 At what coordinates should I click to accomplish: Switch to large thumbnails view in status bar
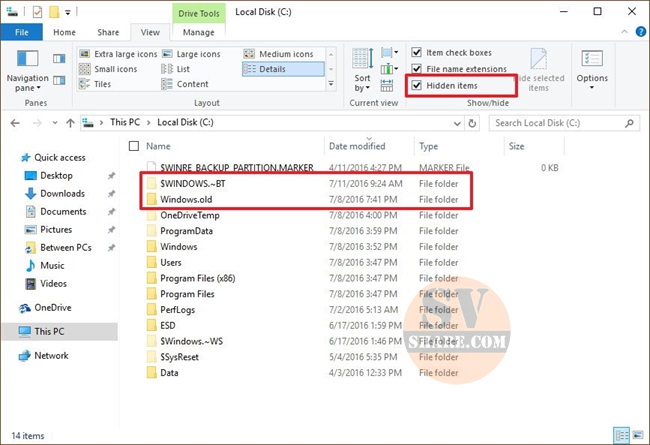pos(638,435)
